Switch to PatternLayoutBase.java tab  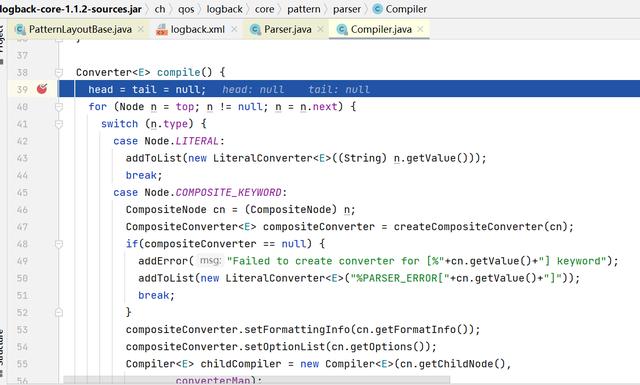coord(80,29)
